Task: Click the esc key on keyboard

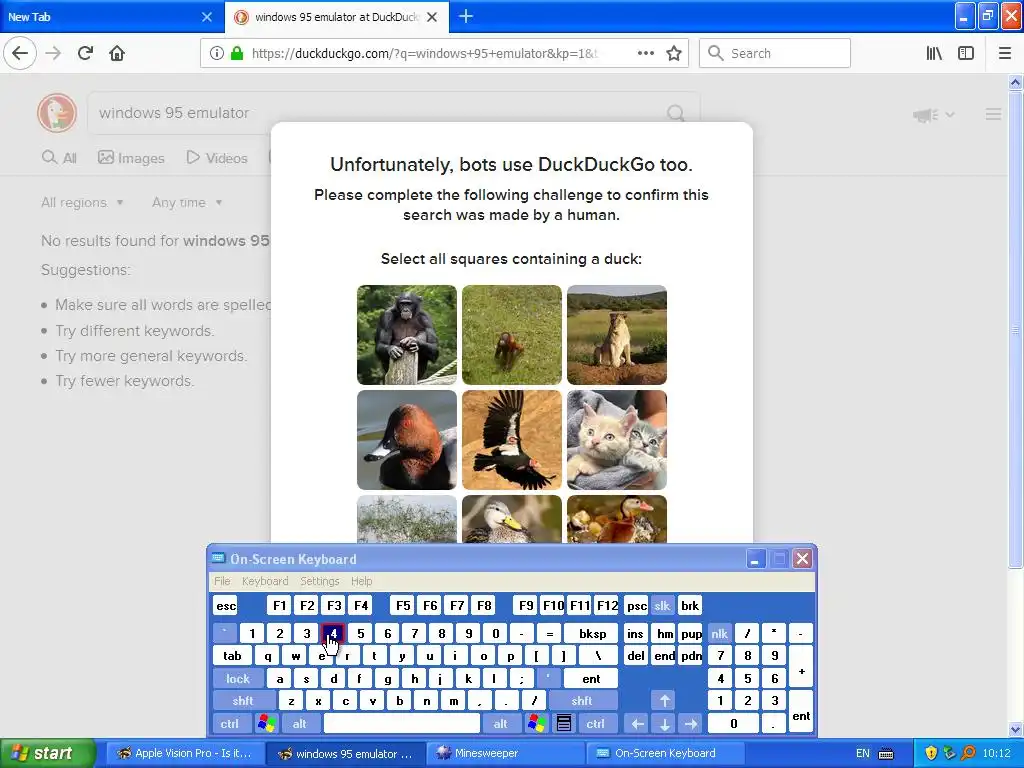Action: 226,606
